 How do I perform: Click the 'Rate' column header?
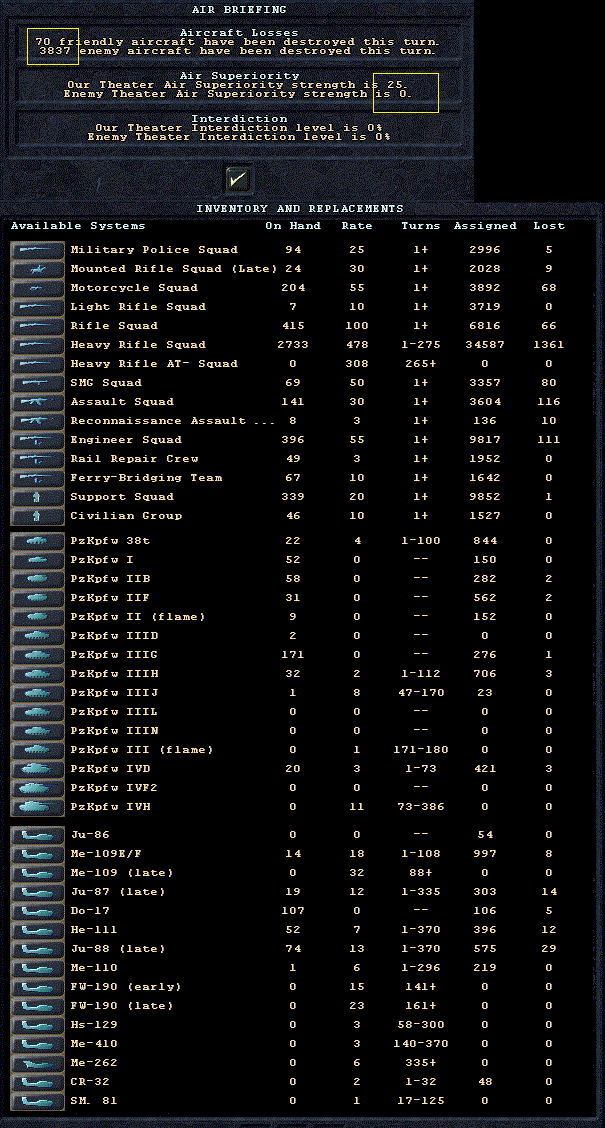tap(357, 226)
